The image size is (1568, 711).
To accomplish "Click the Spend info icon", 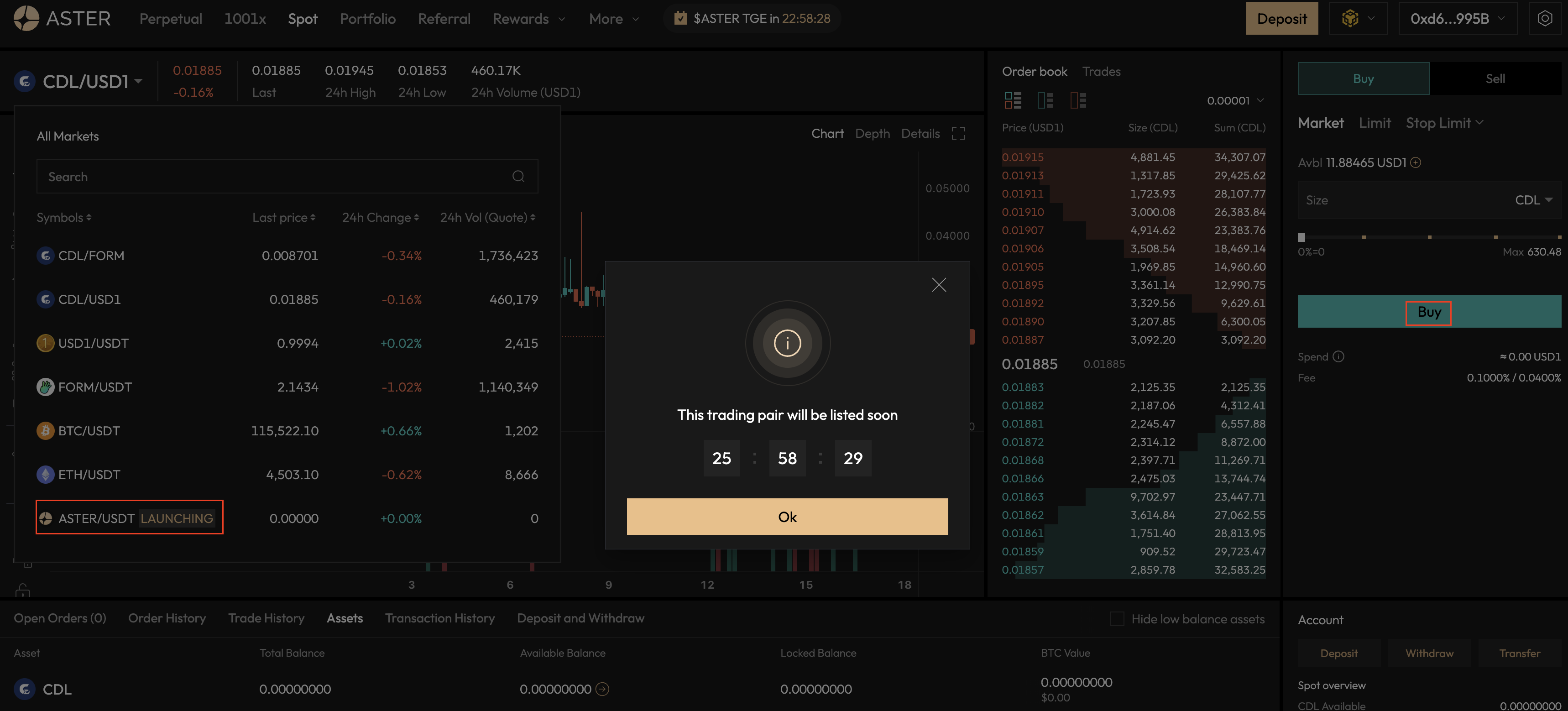I will pos(1338,357).
